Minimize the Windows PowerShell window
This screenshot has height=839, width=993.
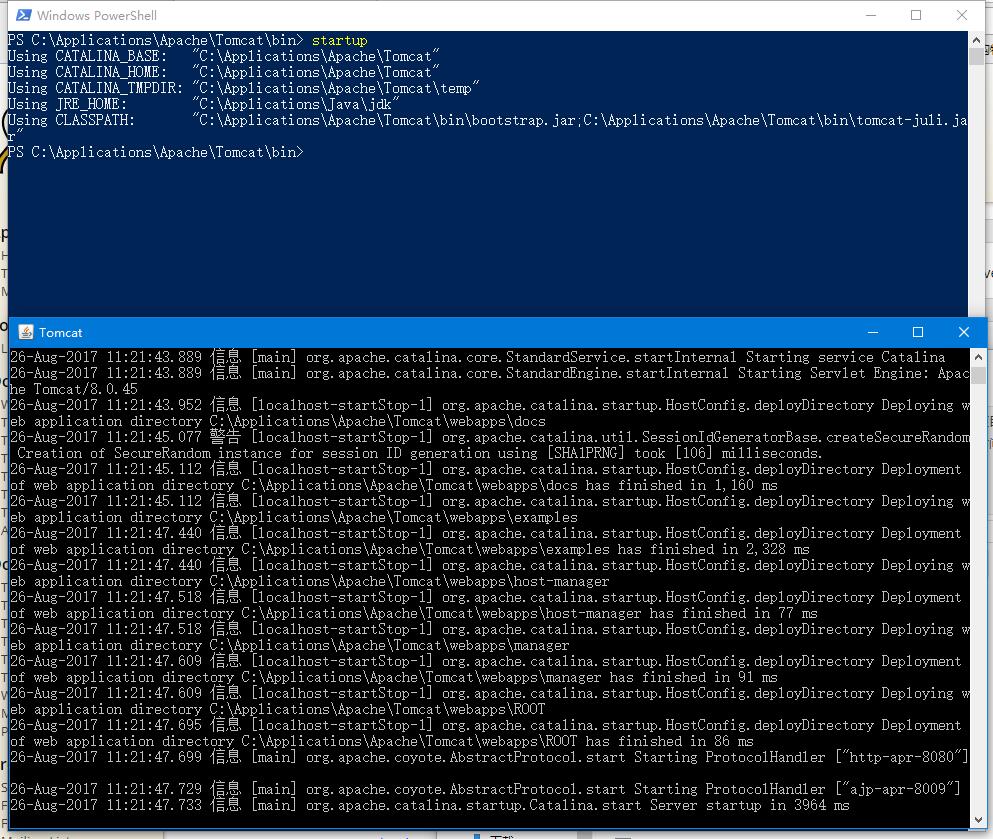(x=871, y=15)
